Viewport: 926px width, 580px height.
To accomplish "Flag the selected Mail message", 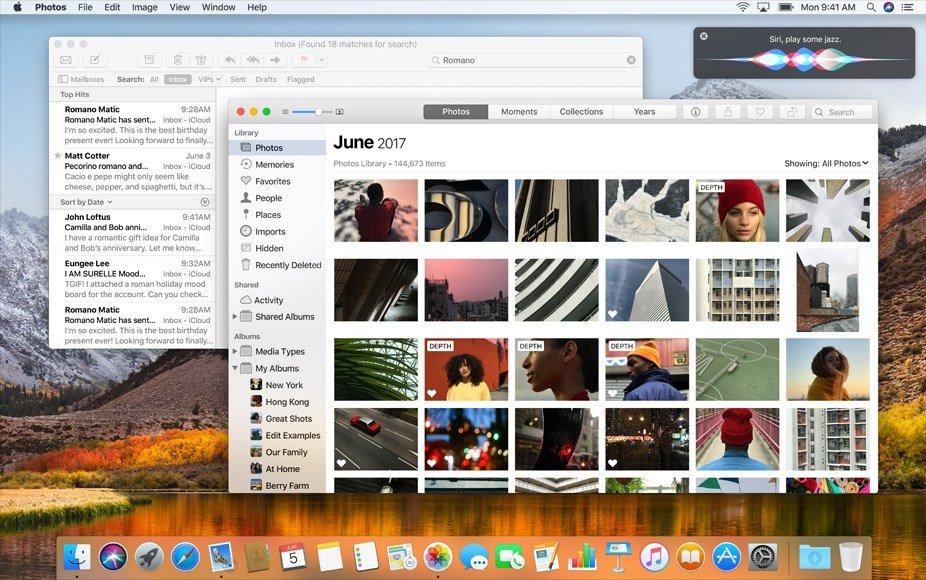I will click(x=302, y=60).
